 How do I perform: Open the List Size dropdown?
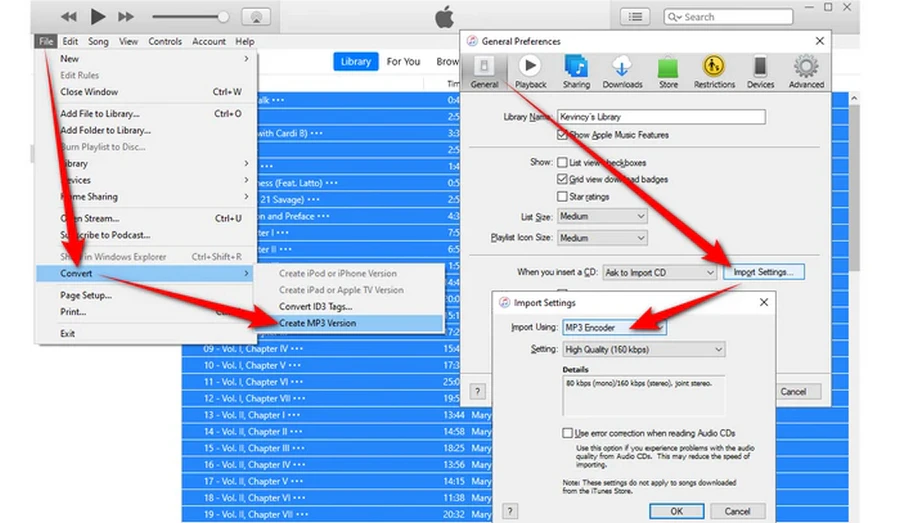point(602,216)
